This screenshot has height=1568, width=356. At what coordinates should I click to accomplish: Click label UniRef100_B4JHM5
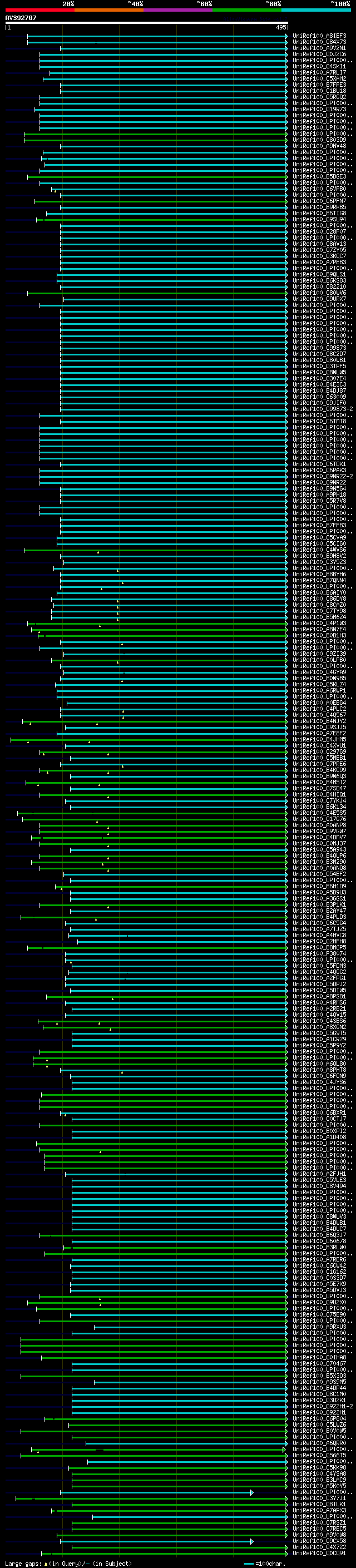319,740
